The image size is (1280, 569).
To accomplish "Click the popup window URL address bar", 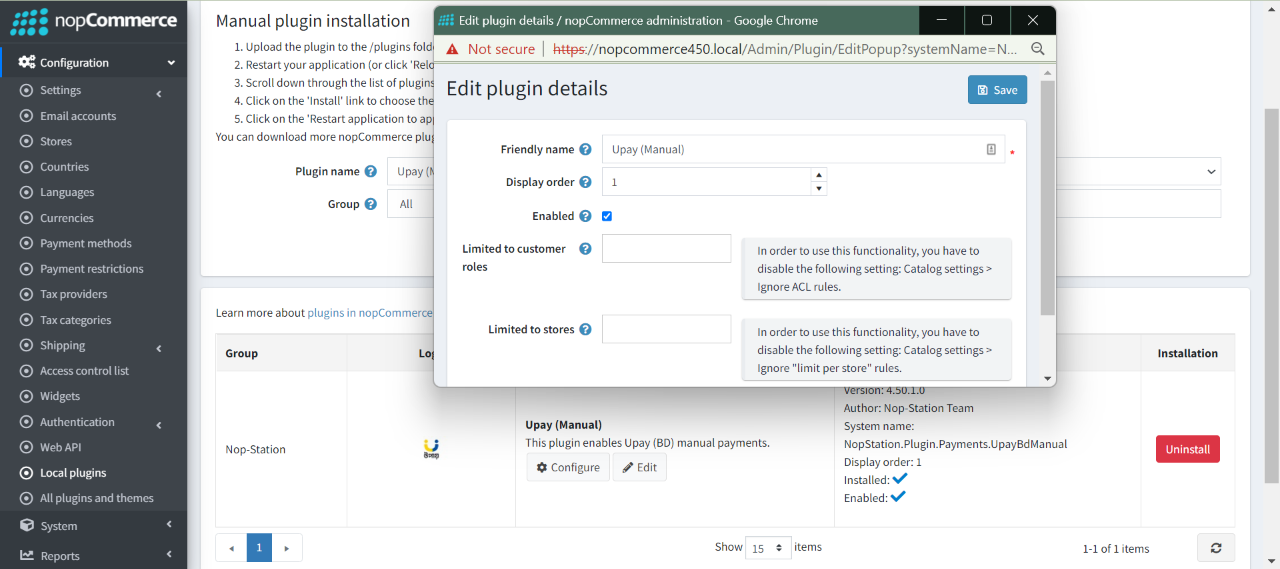I will point(785,48).
